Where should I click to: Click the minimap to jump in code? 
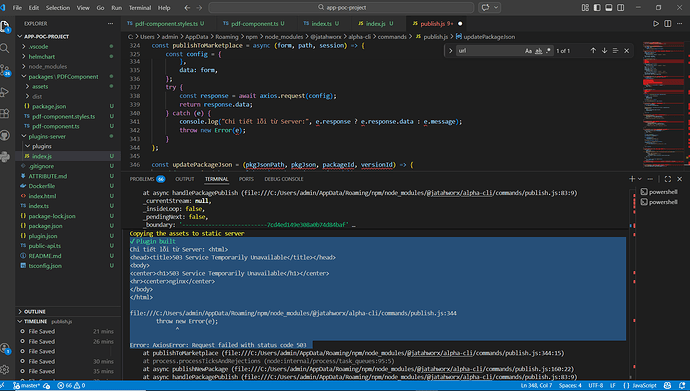[x=664, y=105]
